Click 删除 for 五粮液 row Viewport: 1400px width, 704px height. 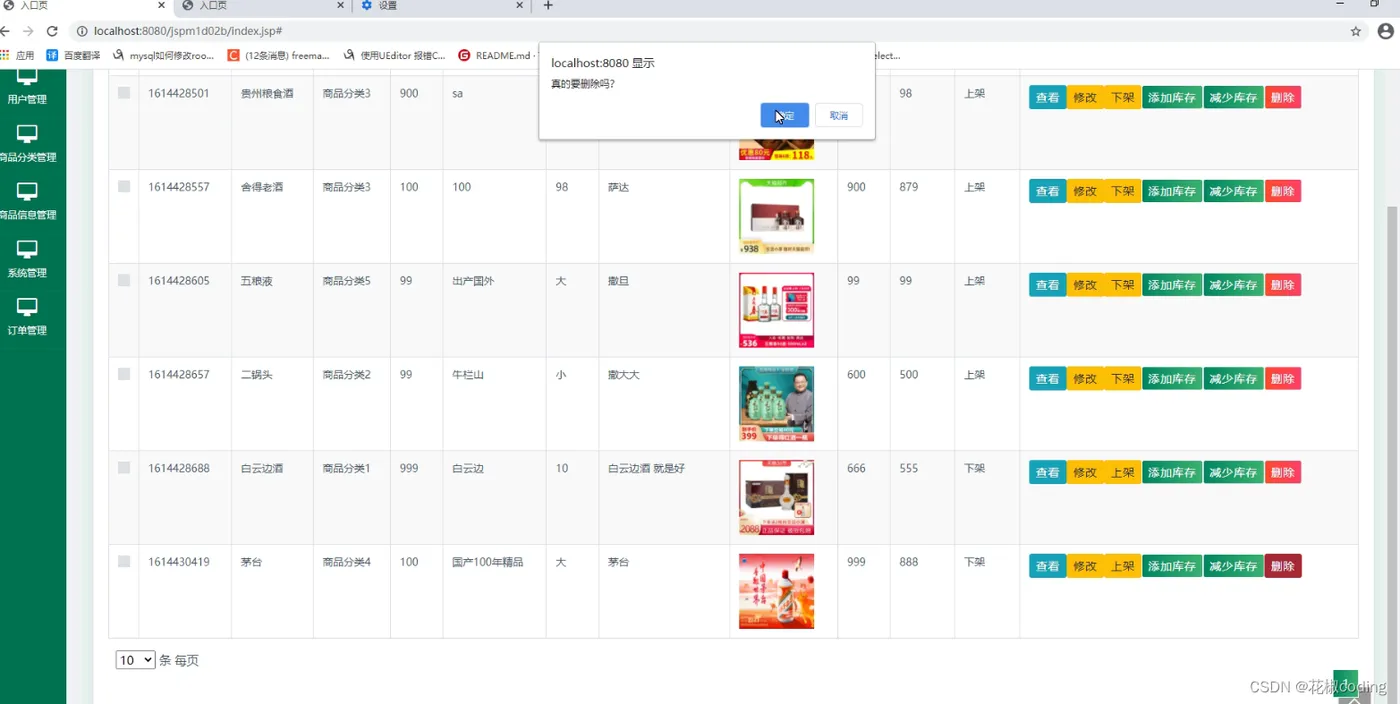click(1283, 285)
